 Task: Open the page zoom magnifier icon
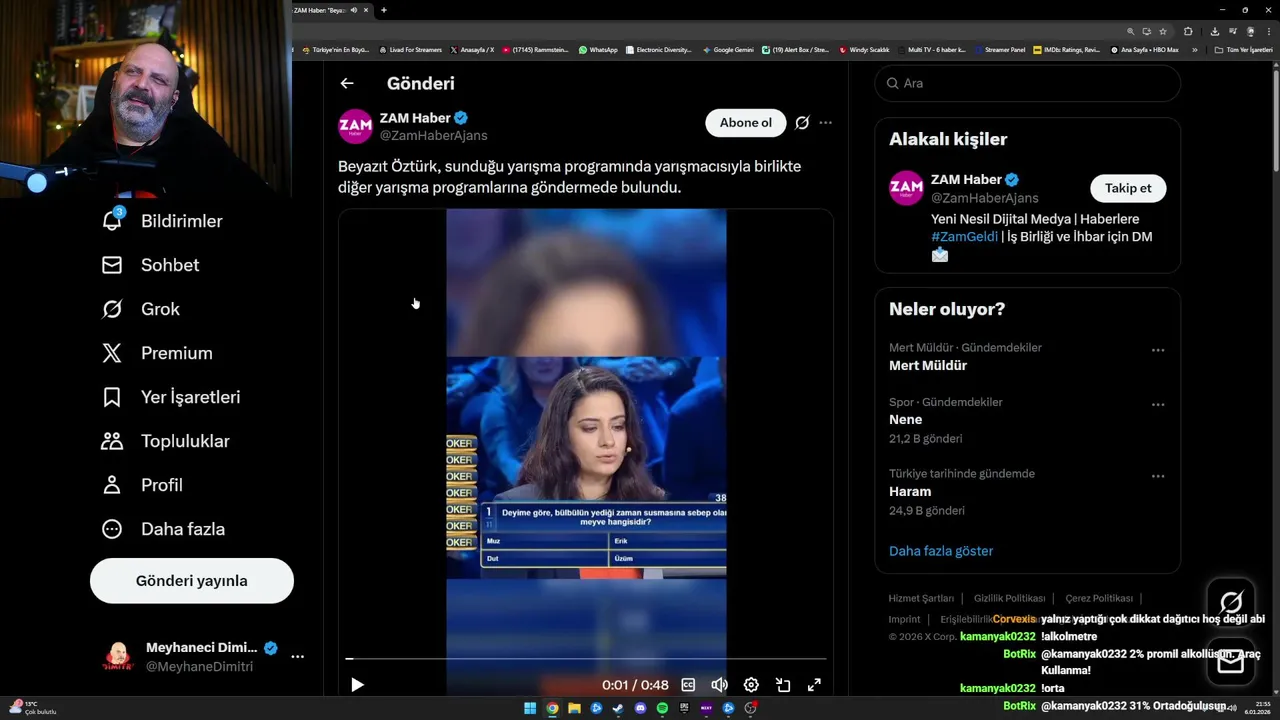(1131, 31)
